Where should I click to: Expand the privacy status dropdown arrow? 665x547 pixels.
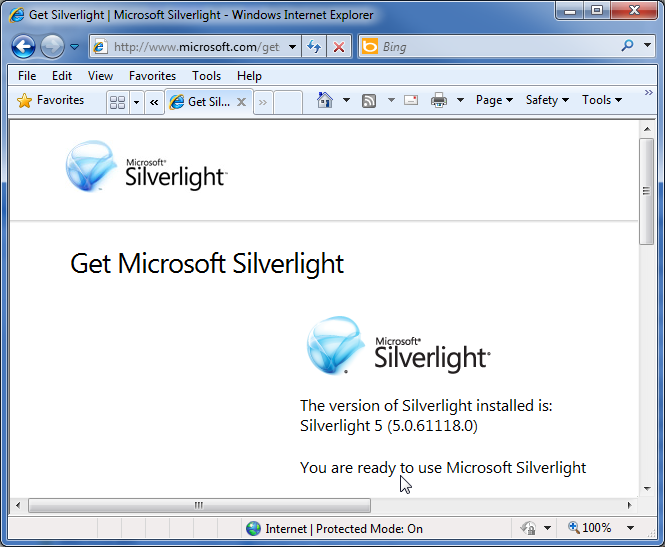(547, 528)
